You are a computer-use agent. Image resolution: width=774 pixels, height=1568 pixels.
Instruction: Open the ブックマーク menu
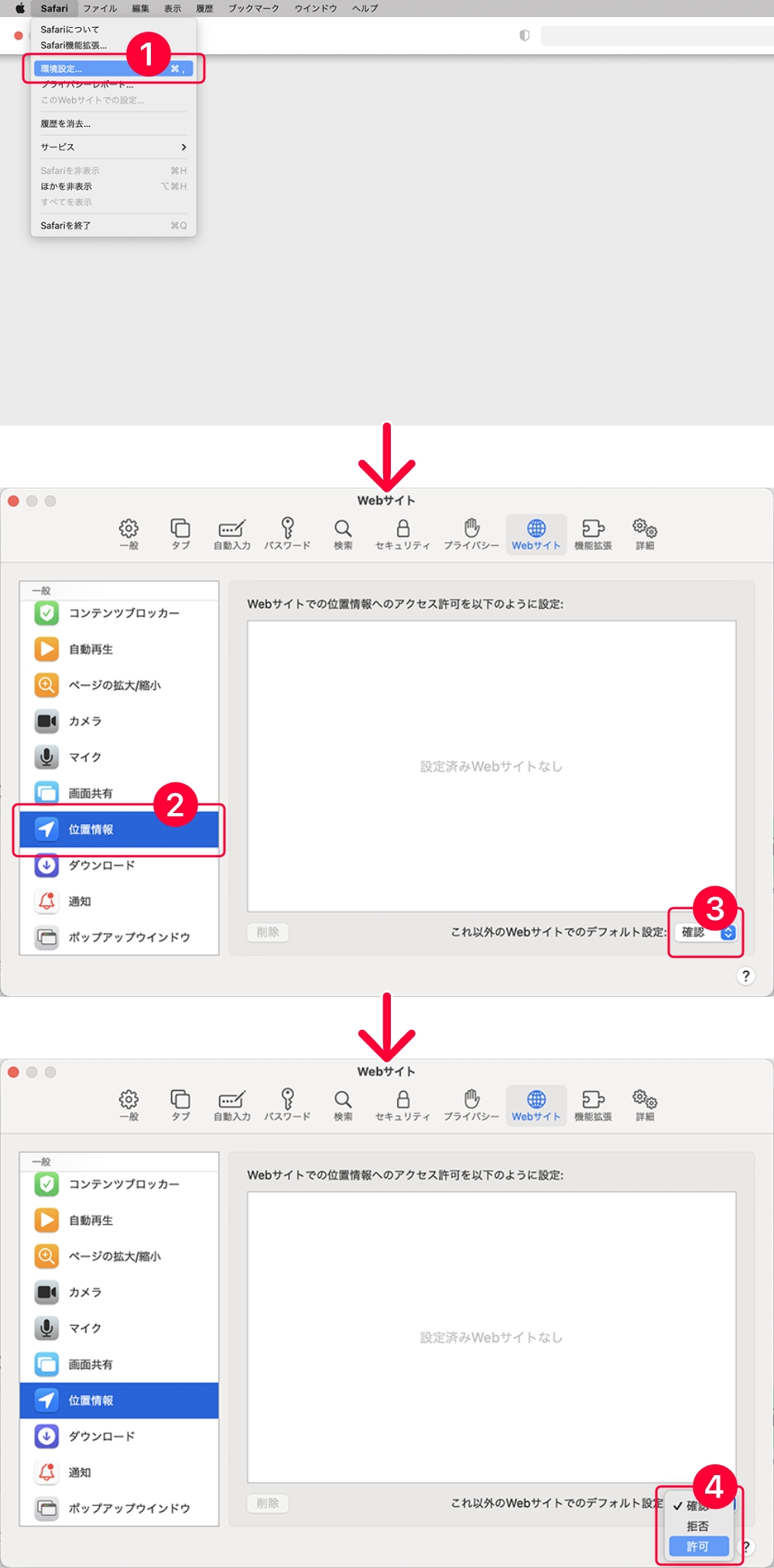pyautogui.click(x=253, y=9)
